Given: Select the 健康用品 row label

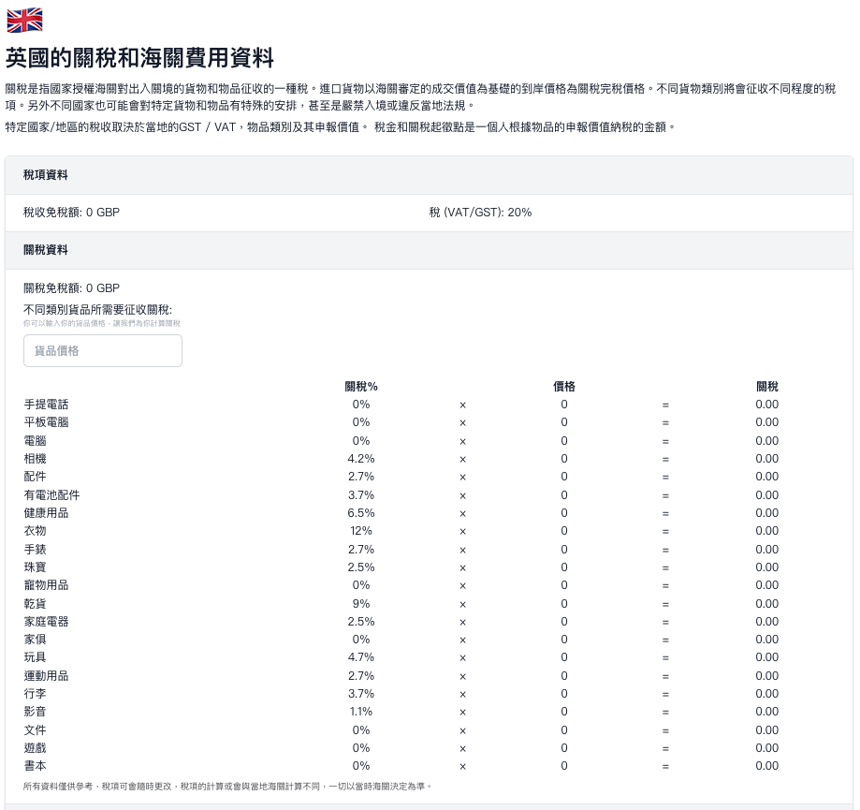Looking at the screenshot, I should coord(46,513).
